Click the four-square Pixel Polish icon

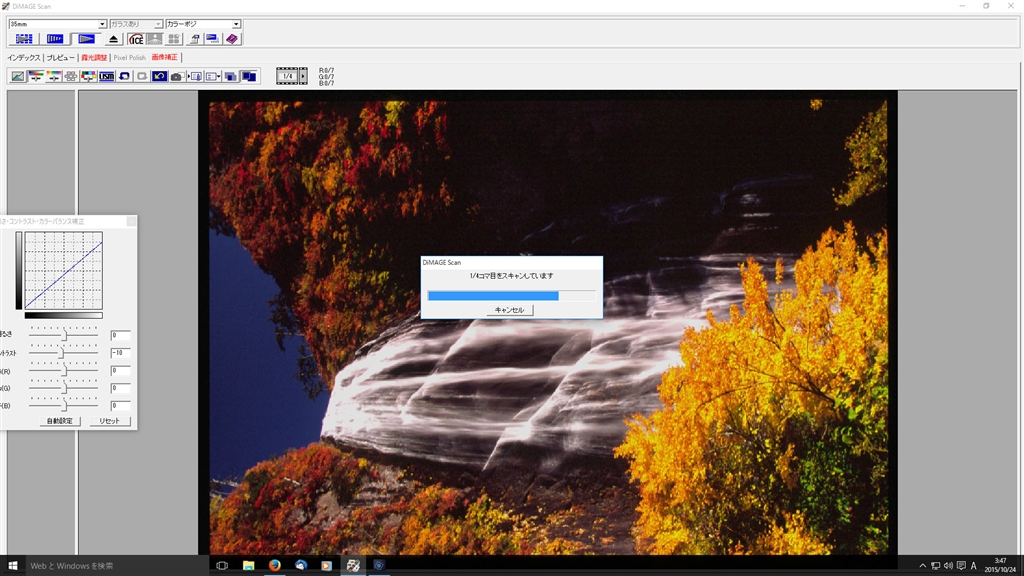174,39
